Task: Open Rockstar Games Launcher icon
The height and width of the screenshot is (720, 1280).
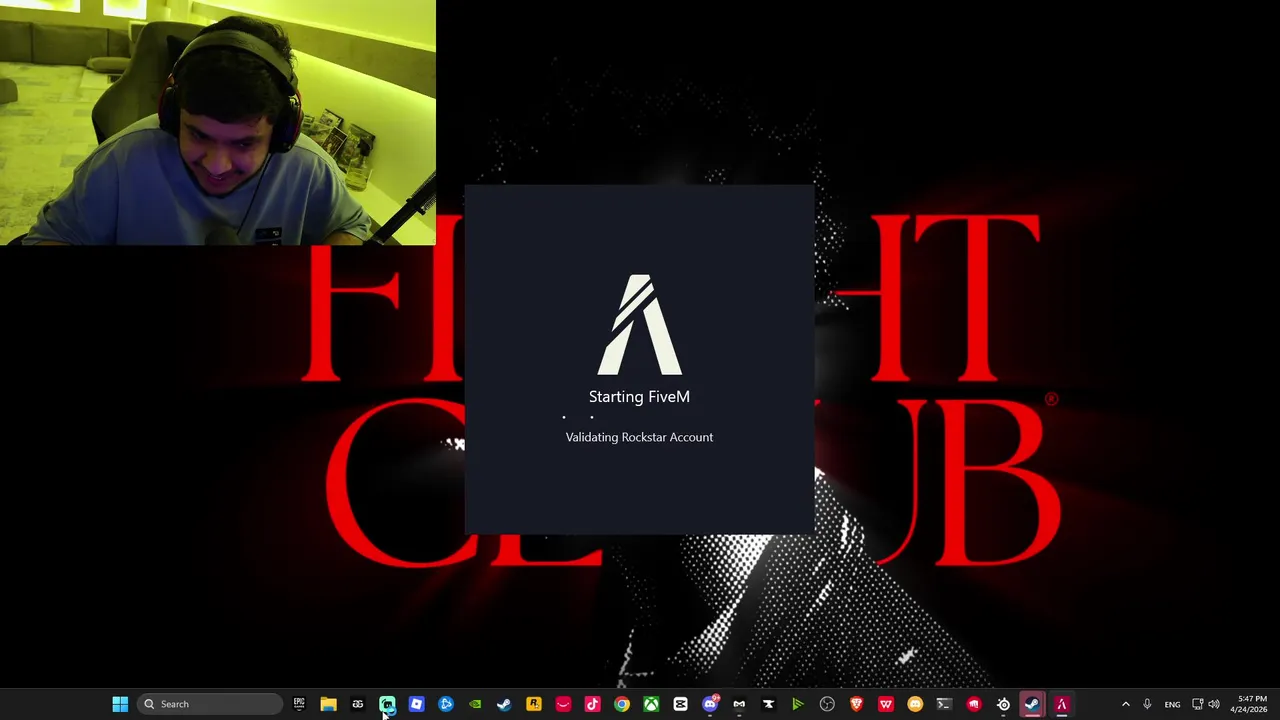Action: 534,704
